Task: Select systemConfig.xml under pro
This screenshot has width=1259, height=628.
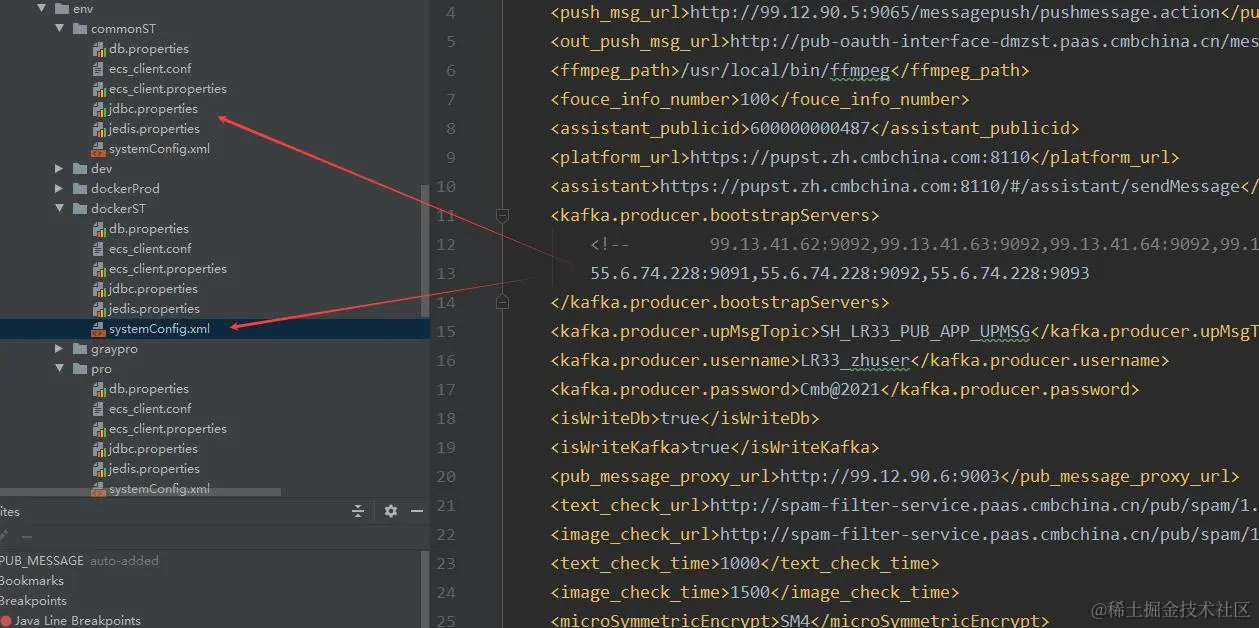Action: tap(159, 489)
